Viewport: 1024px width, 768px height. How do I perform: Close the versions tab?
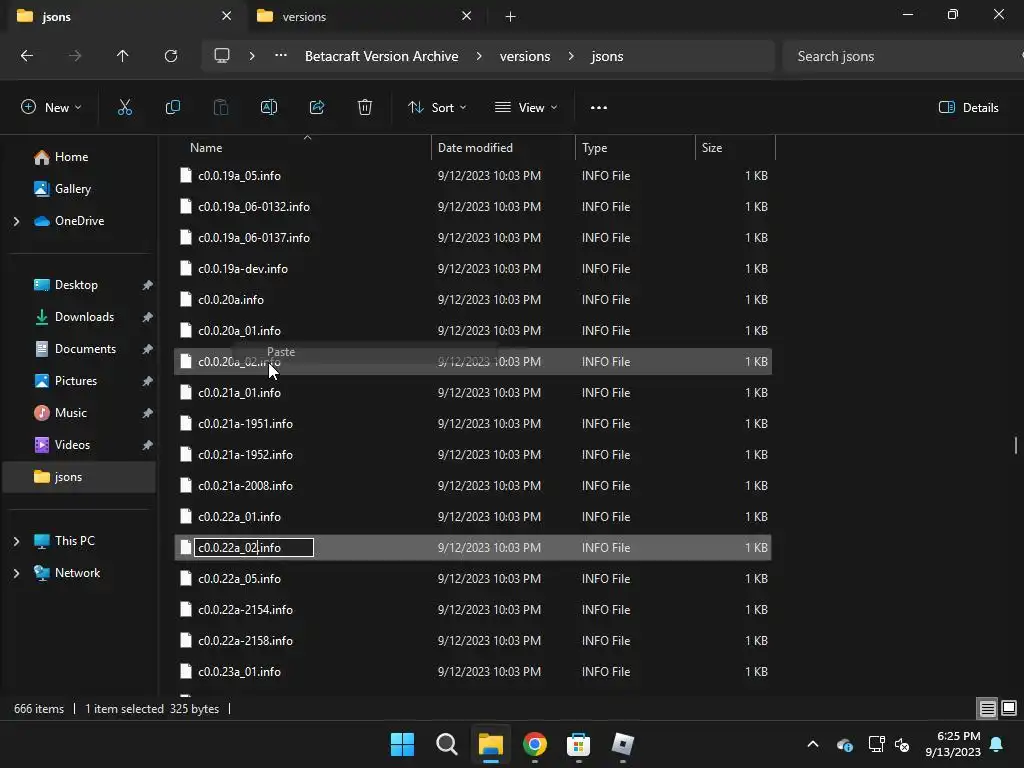[466, 16]
